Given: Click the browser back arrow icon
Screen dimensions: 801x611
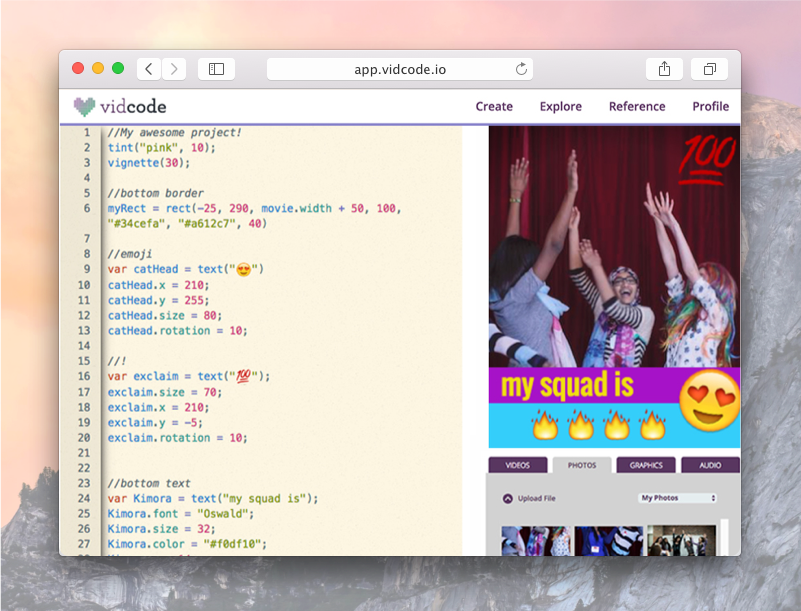Looking at the screenshot, I should tap(148, 68).
